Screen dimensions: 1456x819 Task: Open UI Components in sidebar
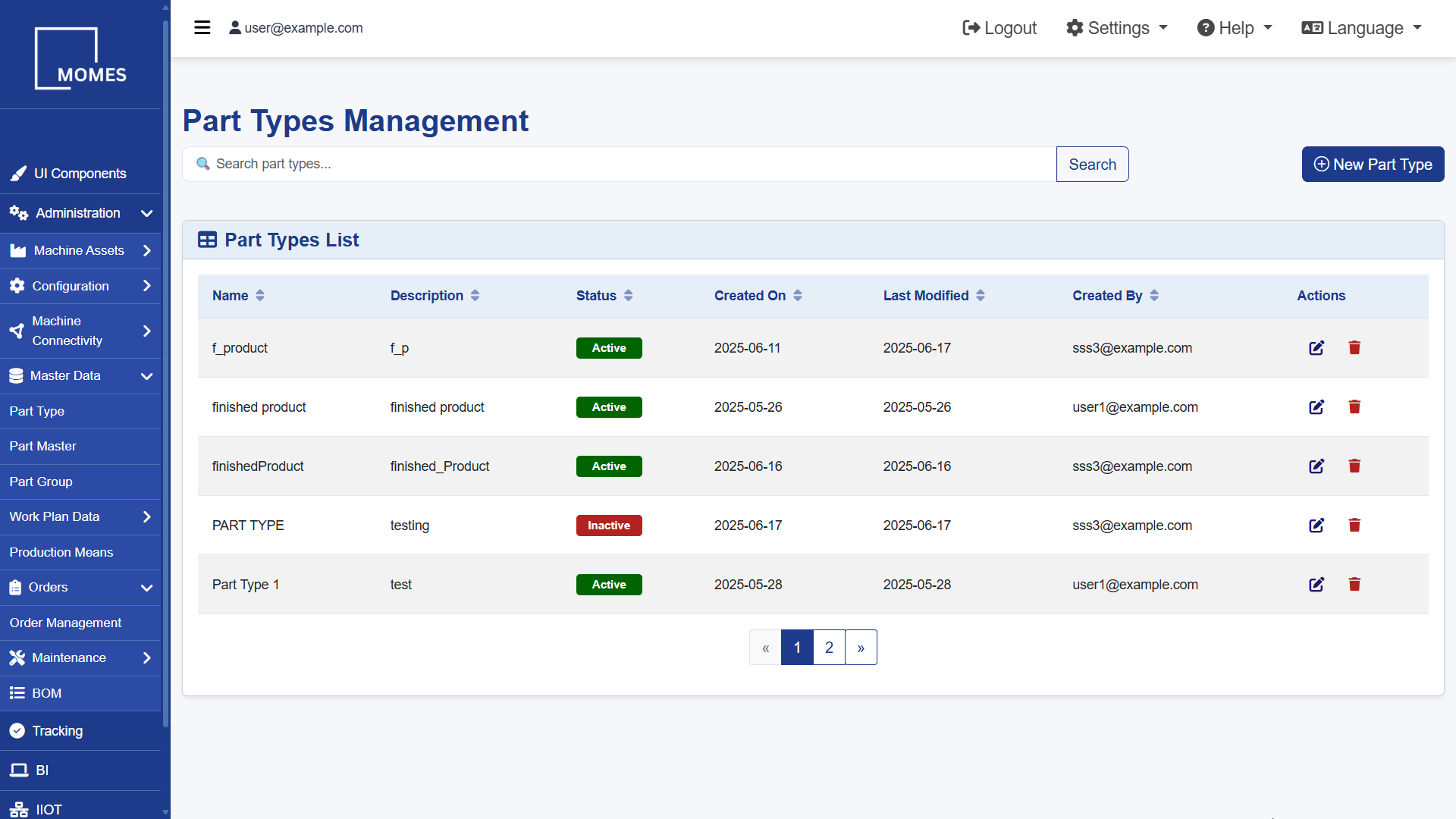80,174
